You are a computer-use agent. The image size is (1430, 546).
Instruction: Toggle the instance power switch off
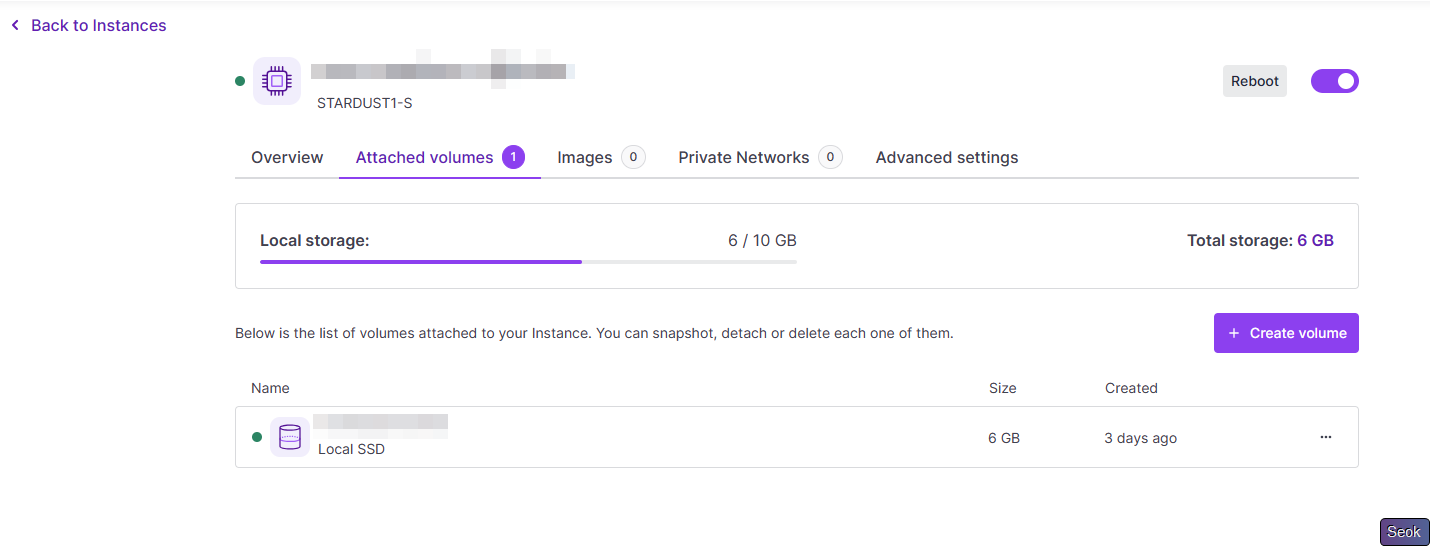(1334, 81)
